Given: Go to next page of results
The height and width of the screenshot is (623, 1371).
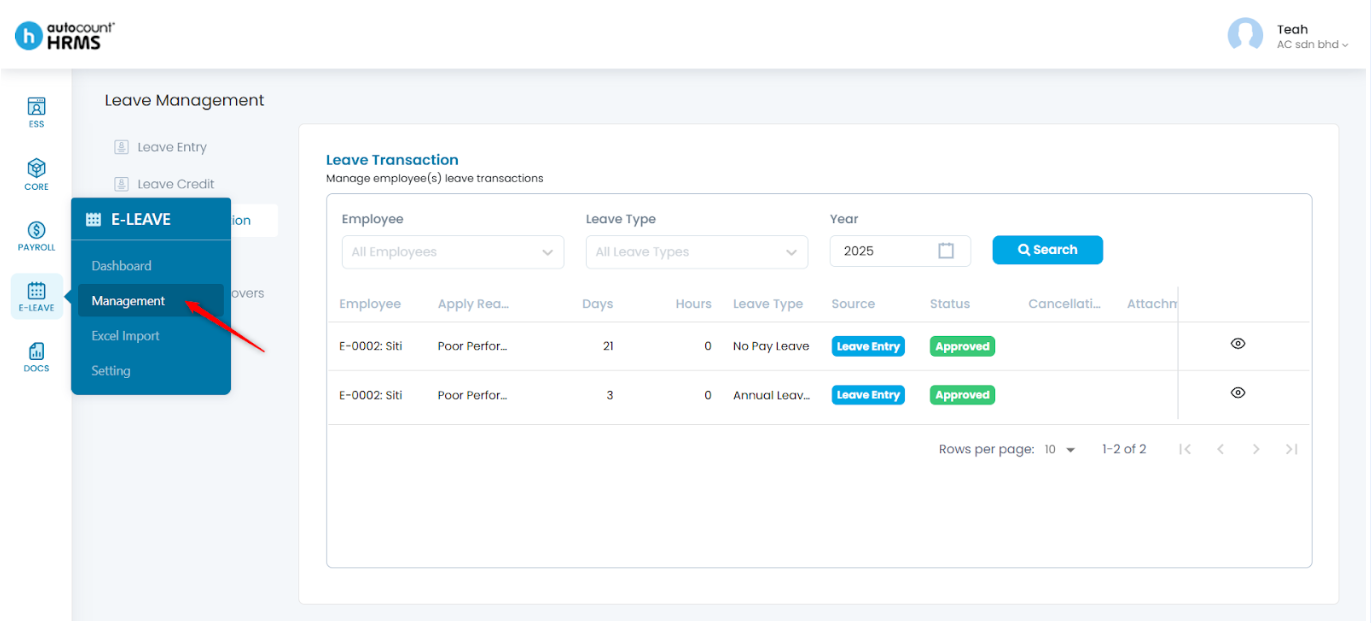Looking at the screenshot, I should tap(1256, 450).
